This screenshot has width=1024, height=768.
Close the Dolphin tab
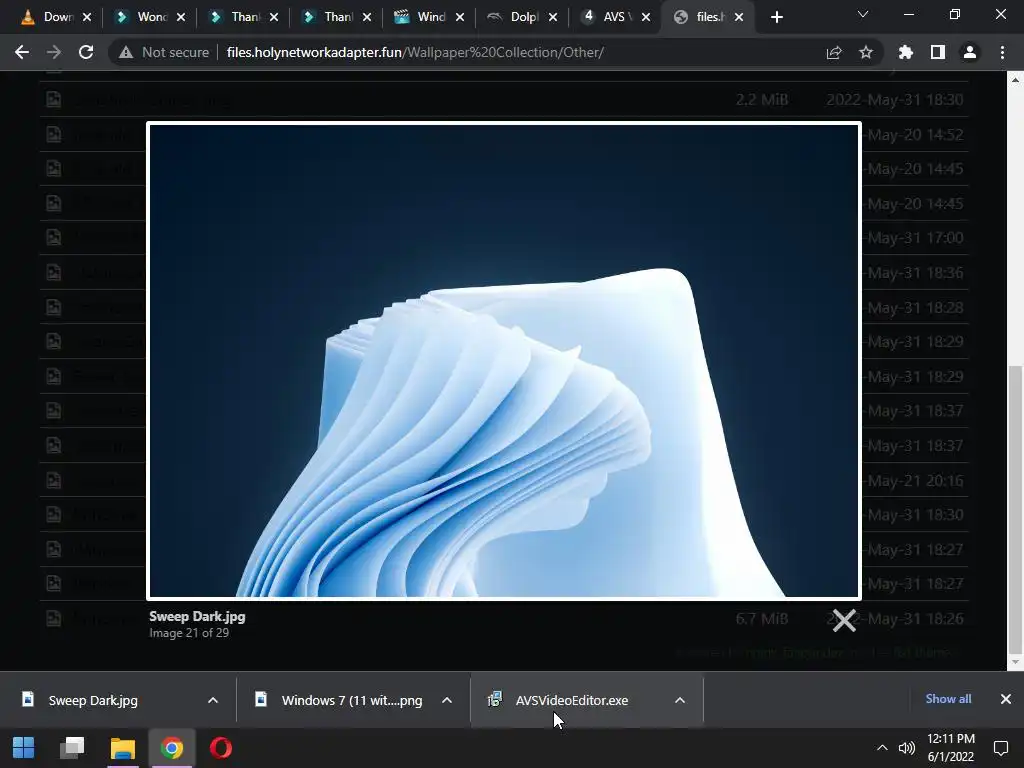click(x=552, y=17)
